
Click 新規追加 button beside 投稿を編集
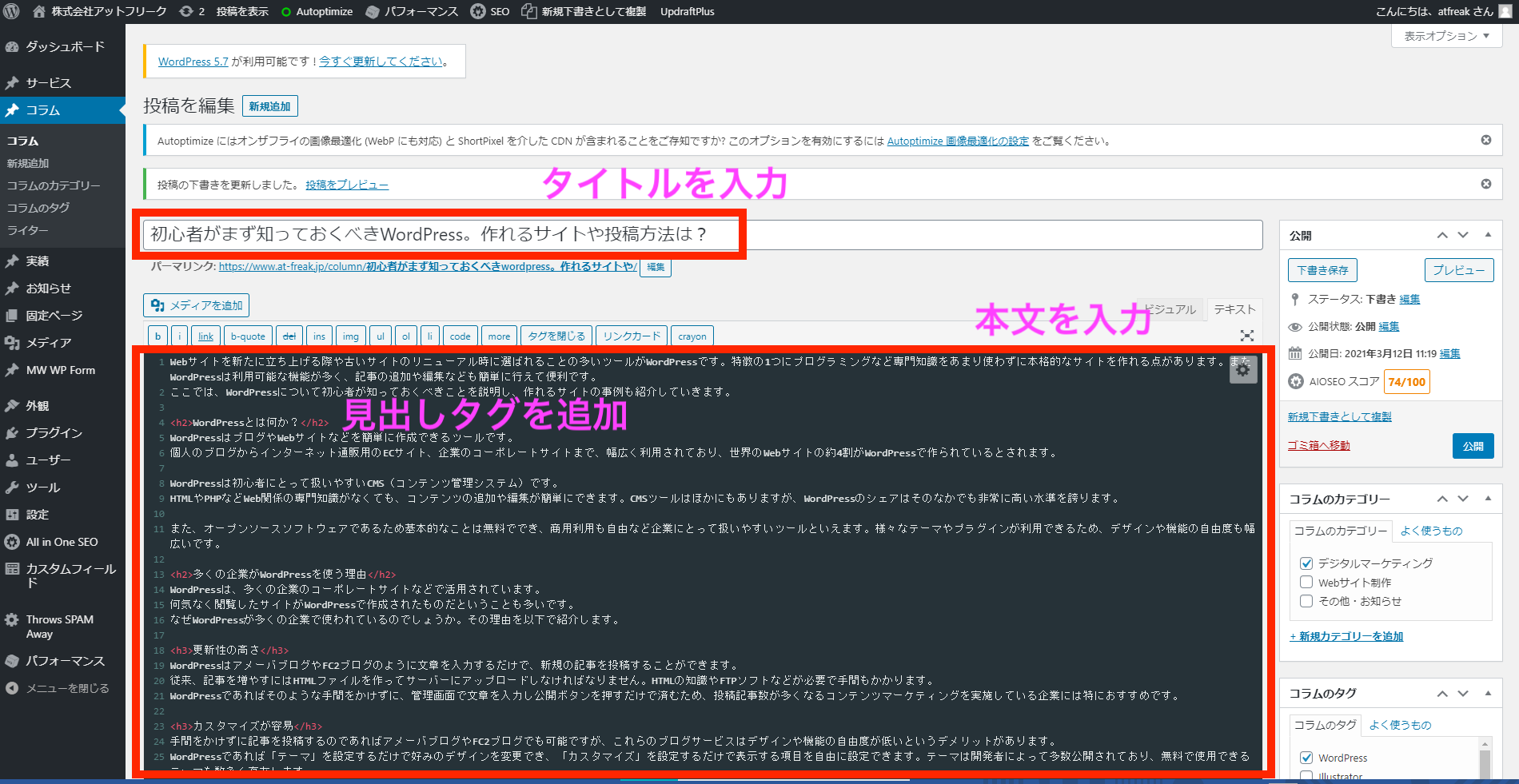[x=269, y=106]
